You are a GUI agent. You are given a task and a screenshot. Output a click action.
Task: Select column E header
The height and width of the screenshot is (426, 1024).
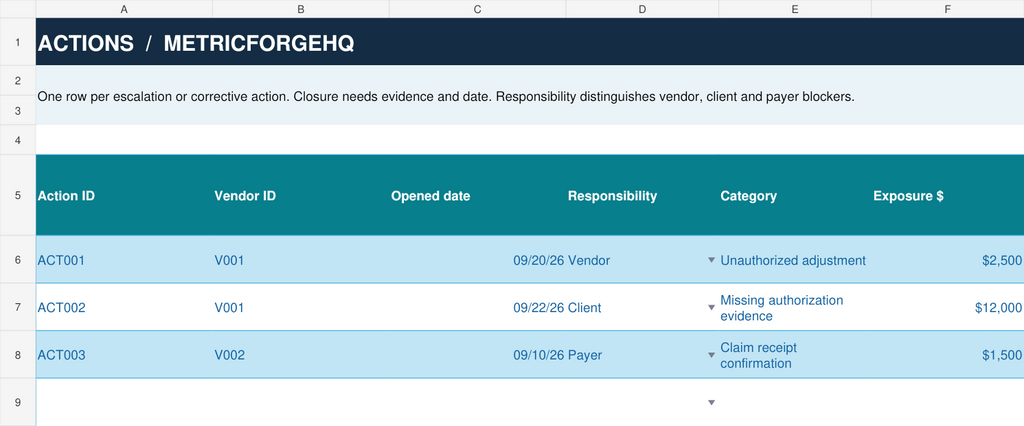point(795,9)
